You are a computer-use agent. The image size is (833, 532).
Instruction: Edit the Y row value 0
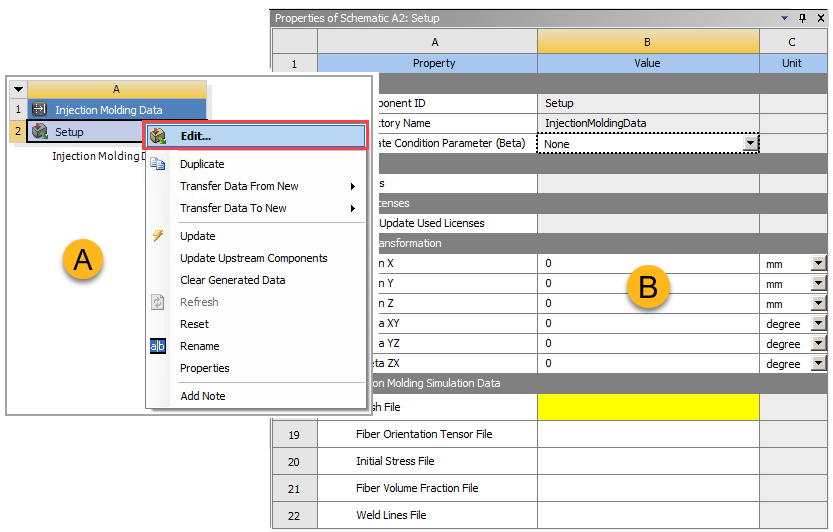pos(648,284)
